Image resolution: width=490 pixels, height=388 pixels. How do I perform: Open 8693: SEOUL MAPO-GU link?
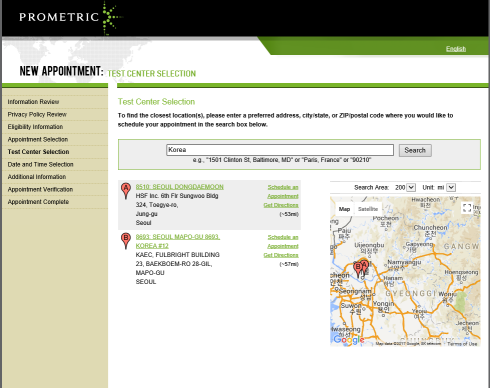click(x=178, y=241)
